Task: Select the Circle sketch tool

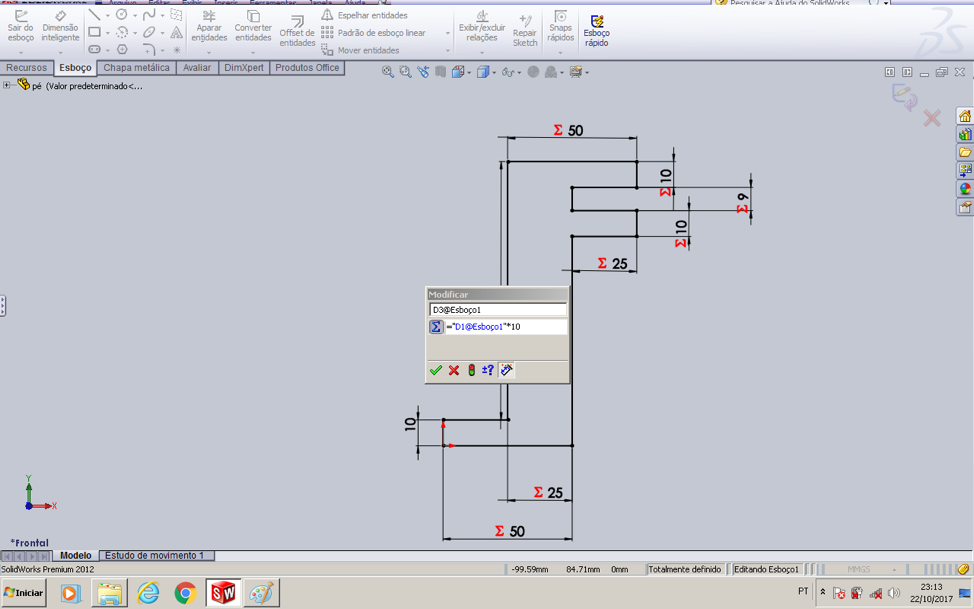Action: tap(122, 14)
